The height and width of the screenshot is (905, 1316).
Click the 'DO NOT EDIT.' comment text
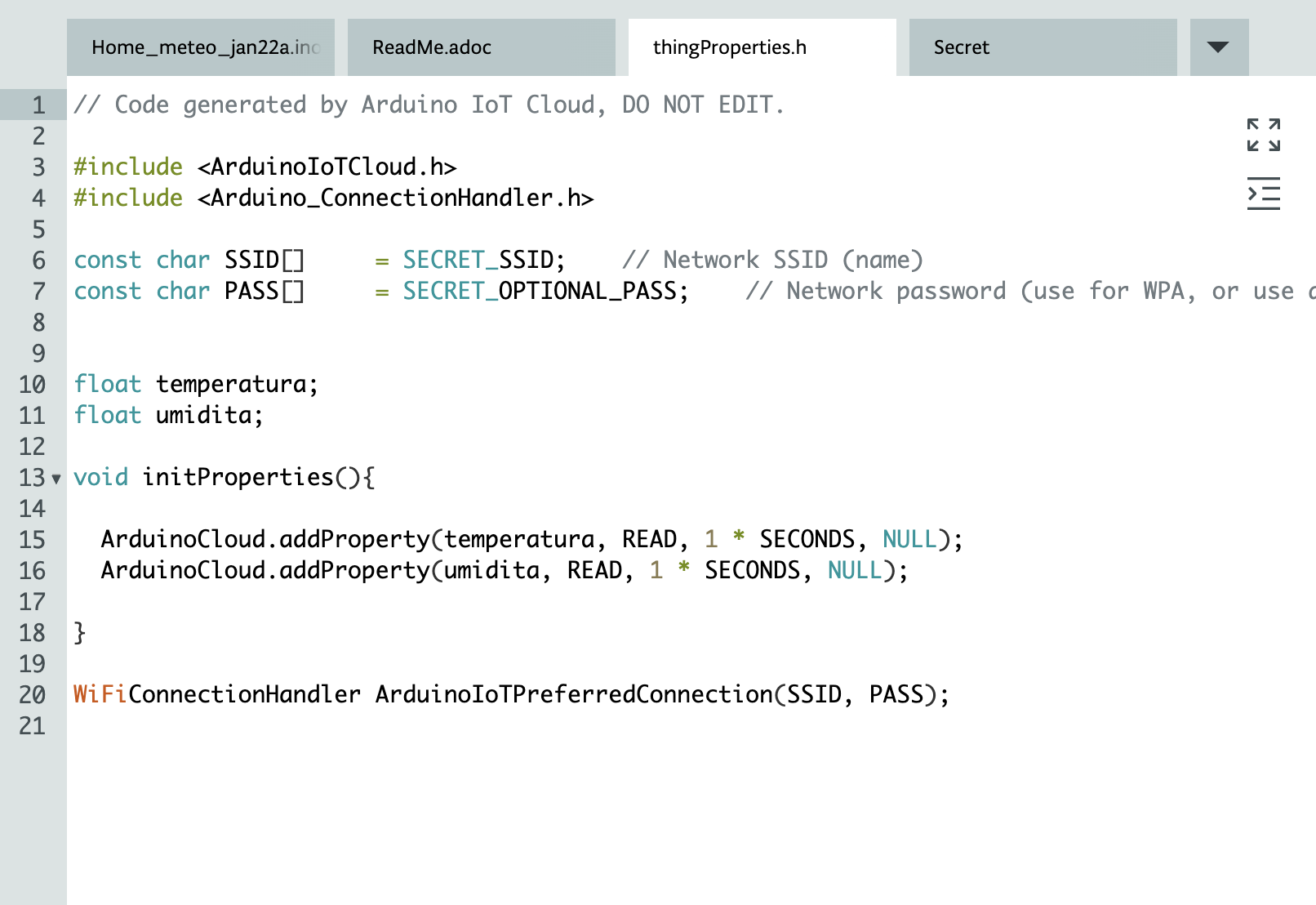(x=703, y=105)
